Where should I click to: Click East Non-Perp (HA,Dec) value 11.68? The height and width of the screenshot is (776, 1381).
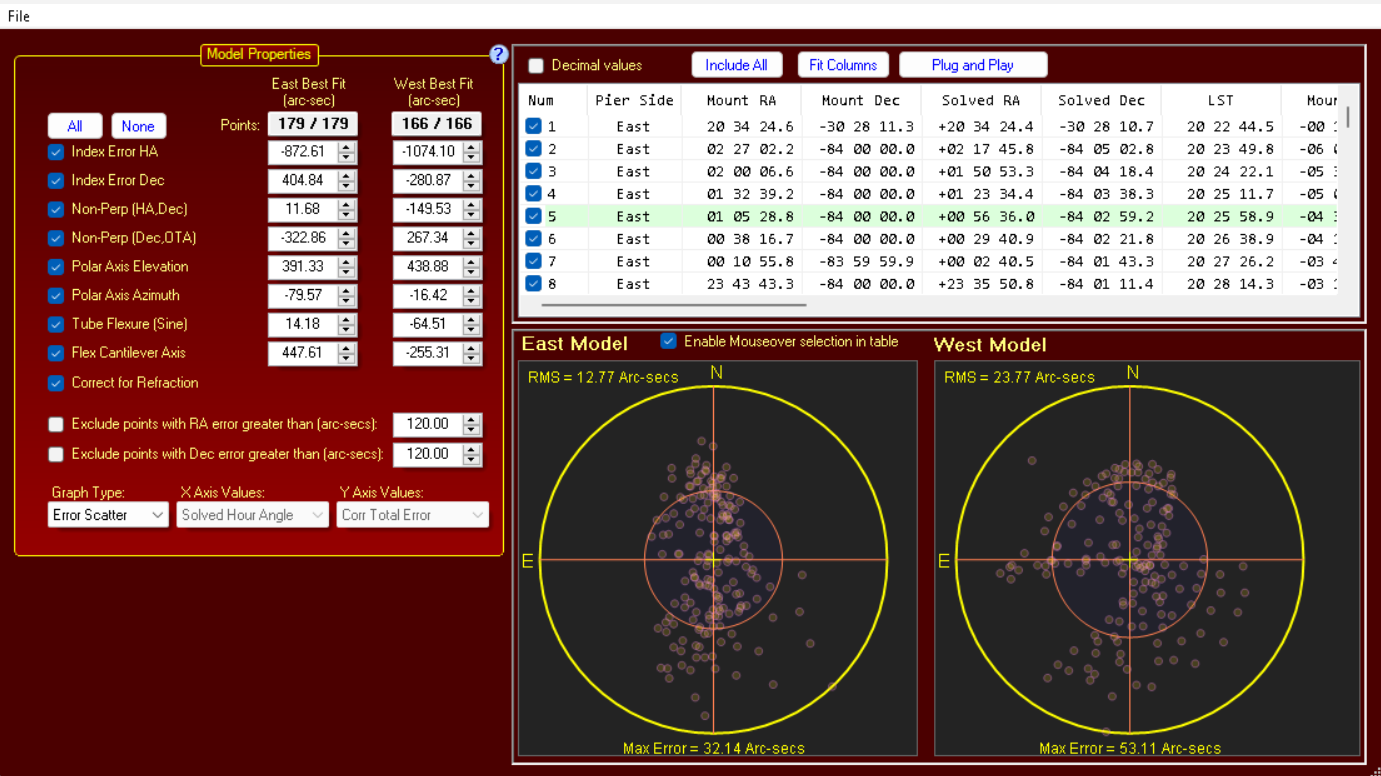pos(304,209)
